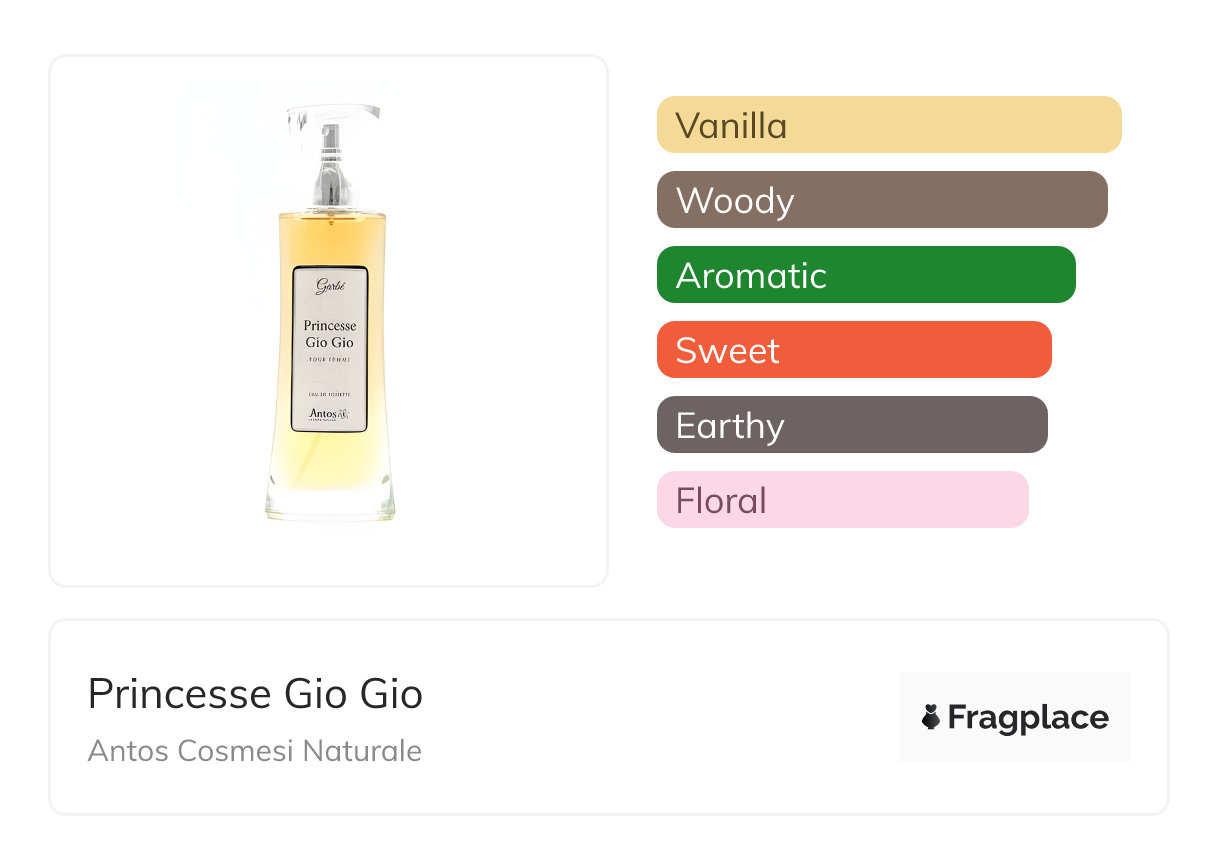Select the yellow Vanilla accord bar
This screenshot has height=864, width=1218.
888,125
